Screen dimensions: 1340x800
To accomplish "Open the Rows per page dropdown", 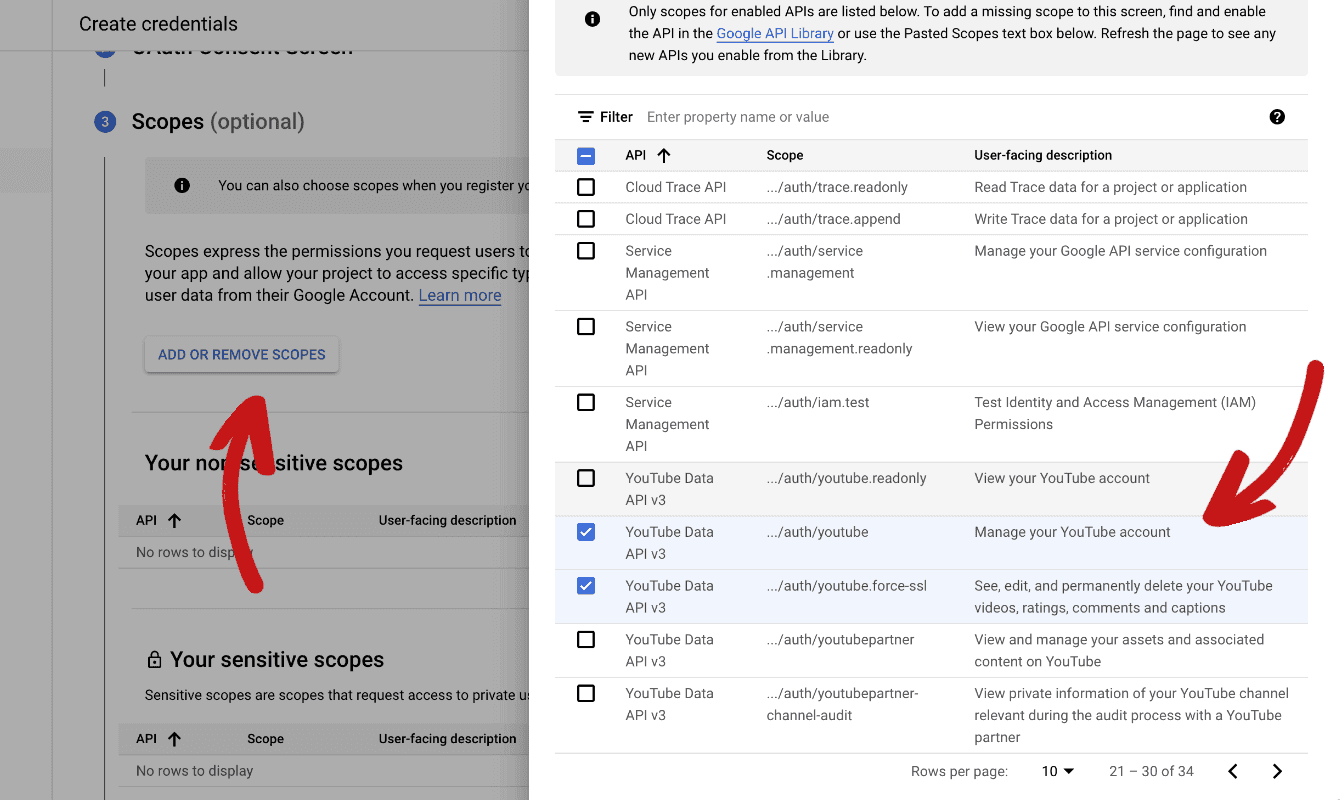I will click(x=1058, y=771).
